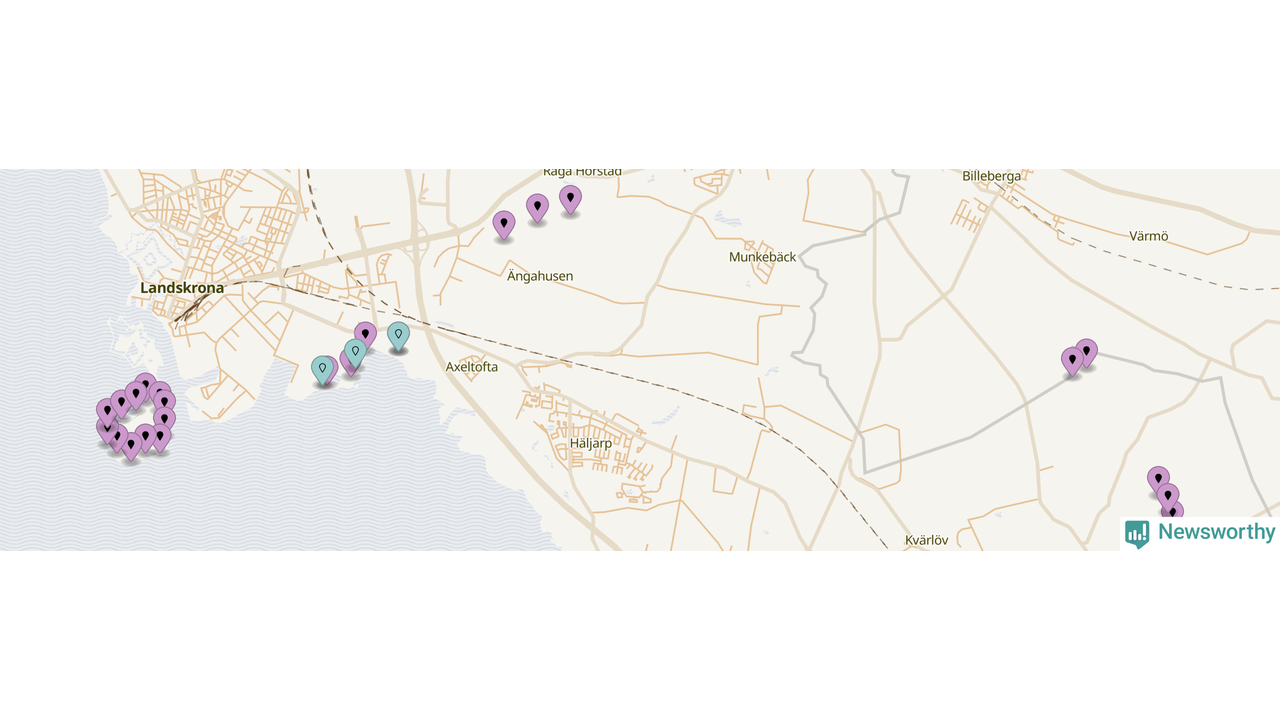This screenshot has height=720, width=1280.
Task: Select the rightmost purple marker above Ängahusen
Action: click(570, 200)
